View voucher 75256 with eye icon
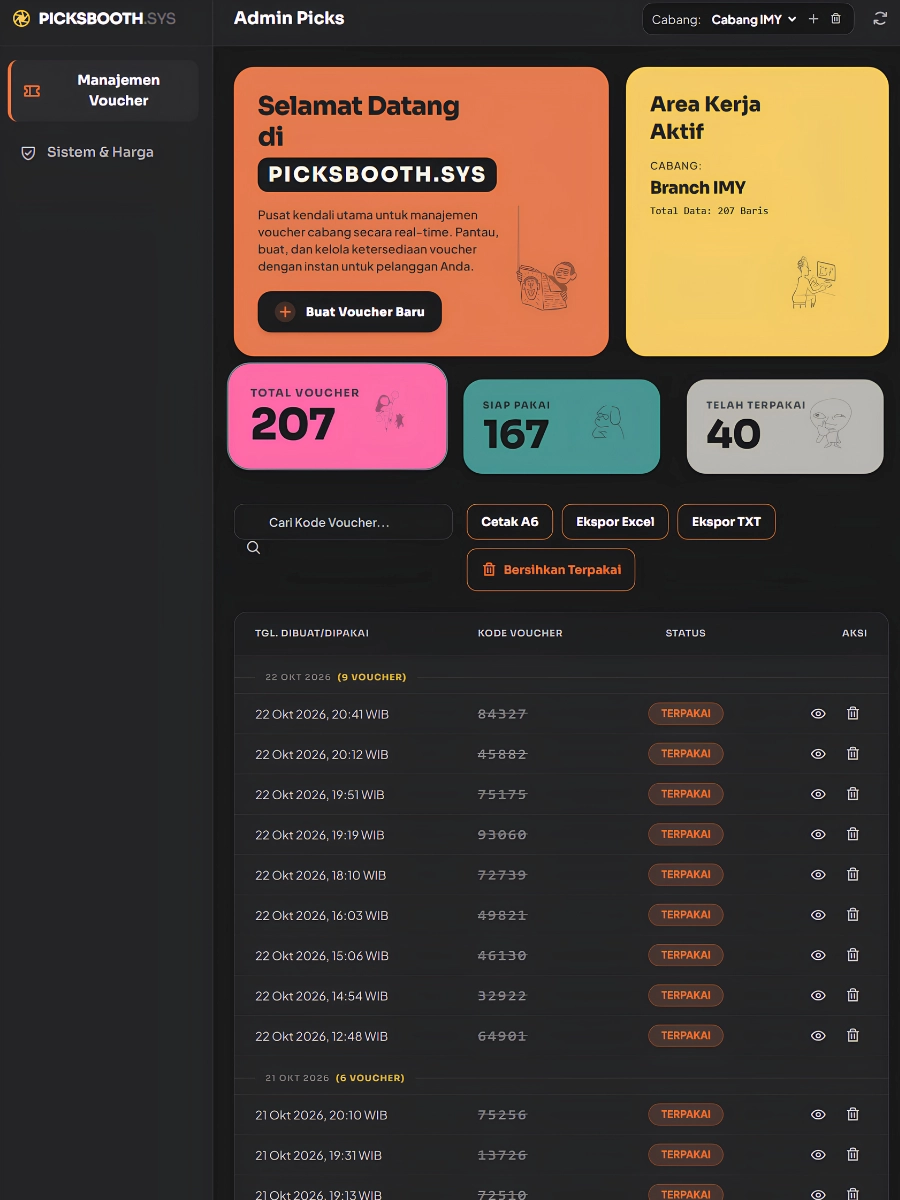Image resolution: width=900 pixels, height=1200 pixels. click(818, 1115)
